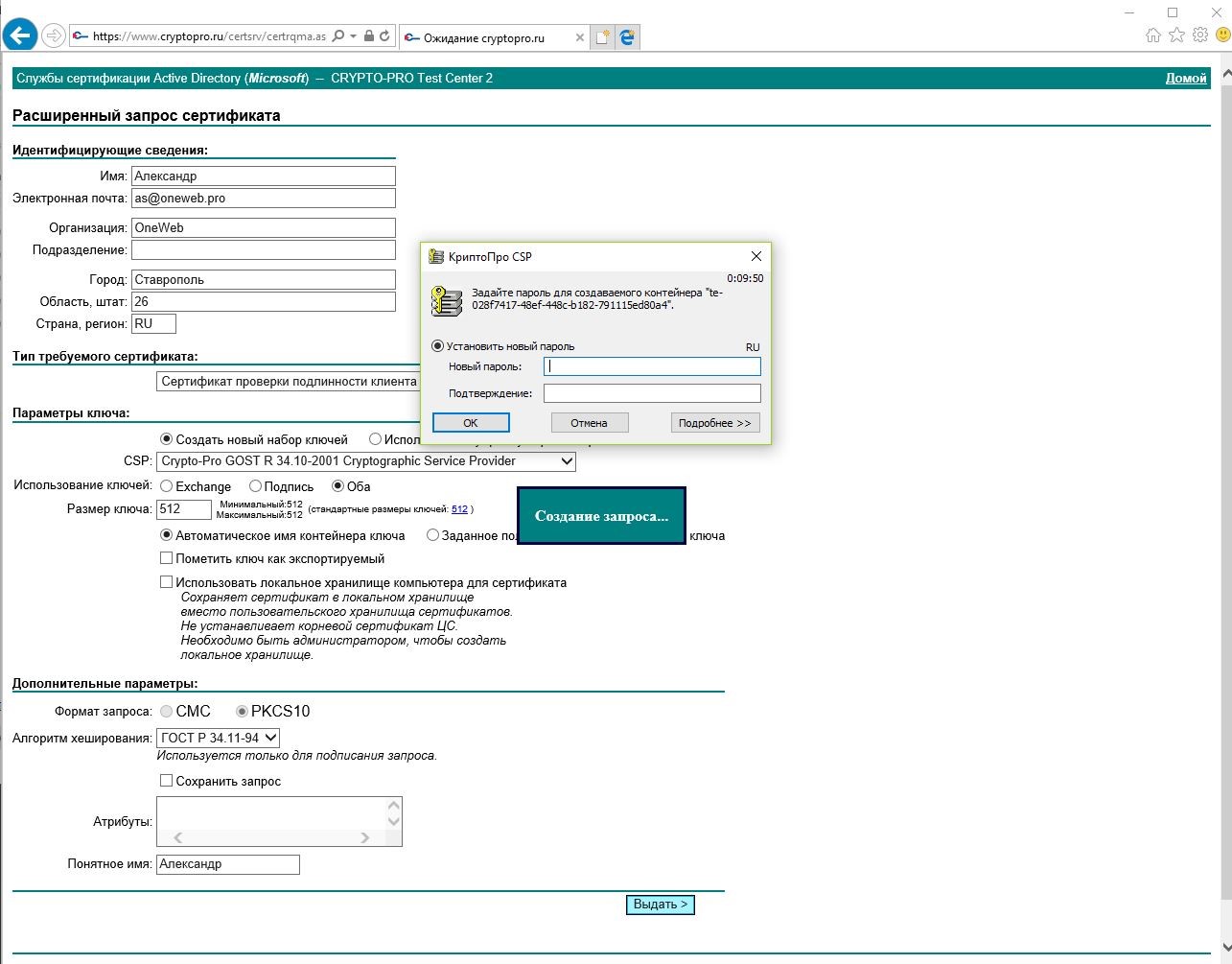The height and width of the screenshot is (964, 1232).
Task: Open Favorites with the star icon
Action: click(x=1177, y=35)
